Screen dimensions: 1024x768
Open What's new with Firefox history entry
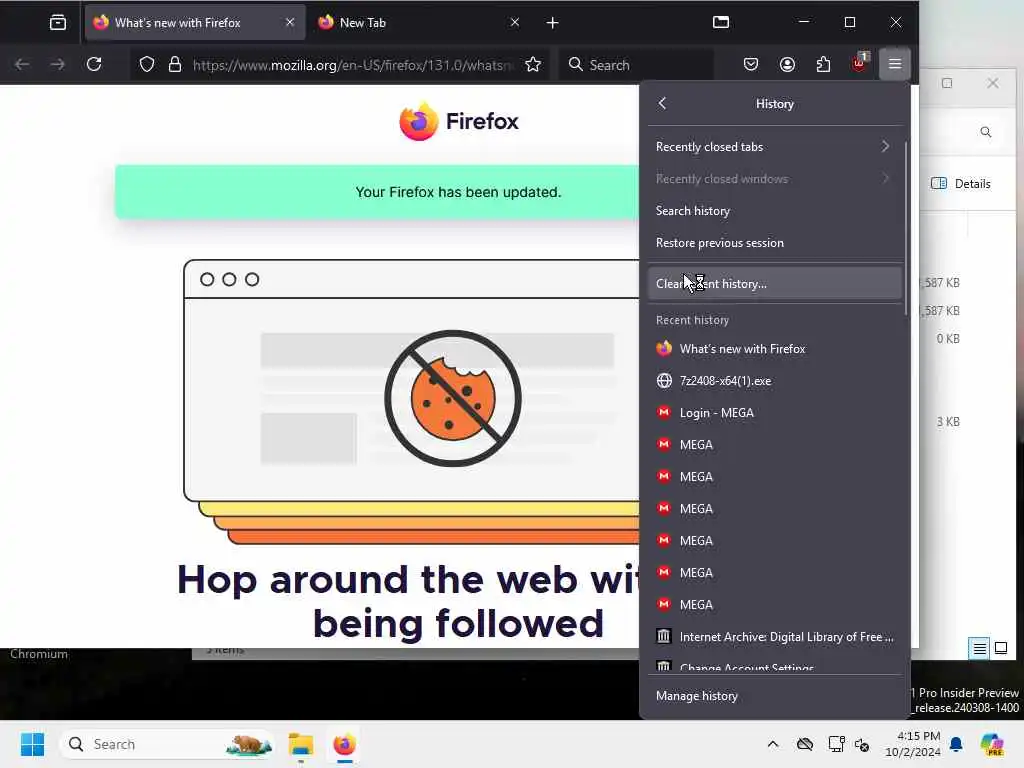(x=774, y=349)
